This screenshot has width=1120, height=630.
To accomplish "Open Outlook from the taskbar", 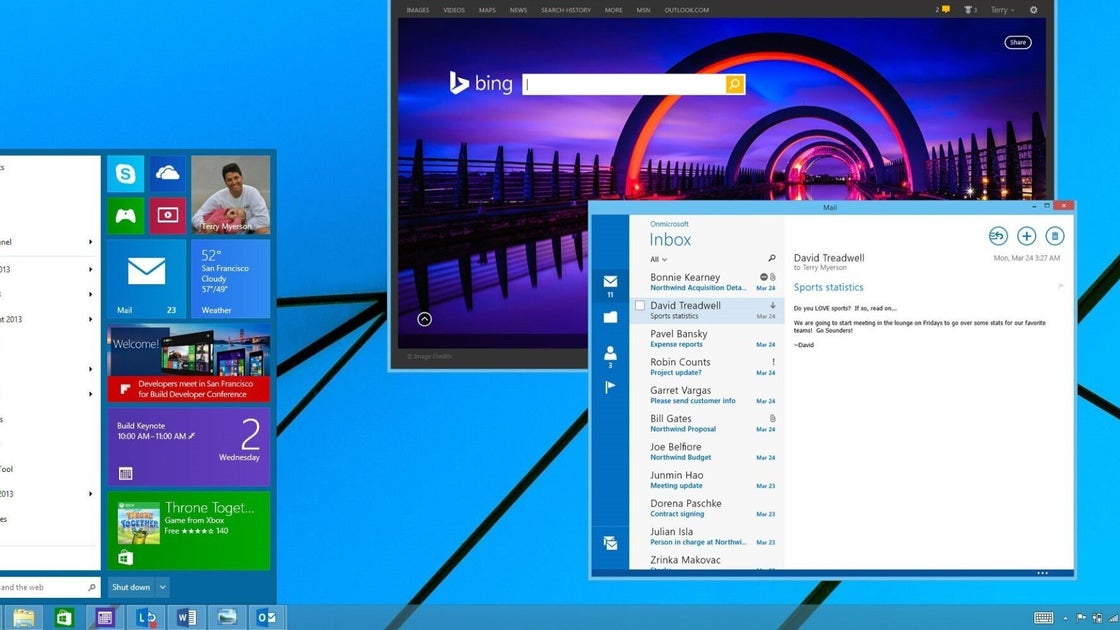I will 267,617.
